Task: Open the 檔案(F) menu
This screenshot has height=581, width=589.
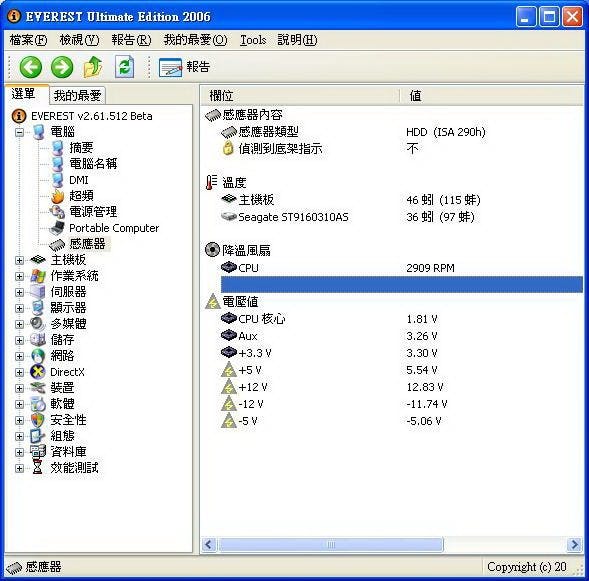Action: pos(29,40)
